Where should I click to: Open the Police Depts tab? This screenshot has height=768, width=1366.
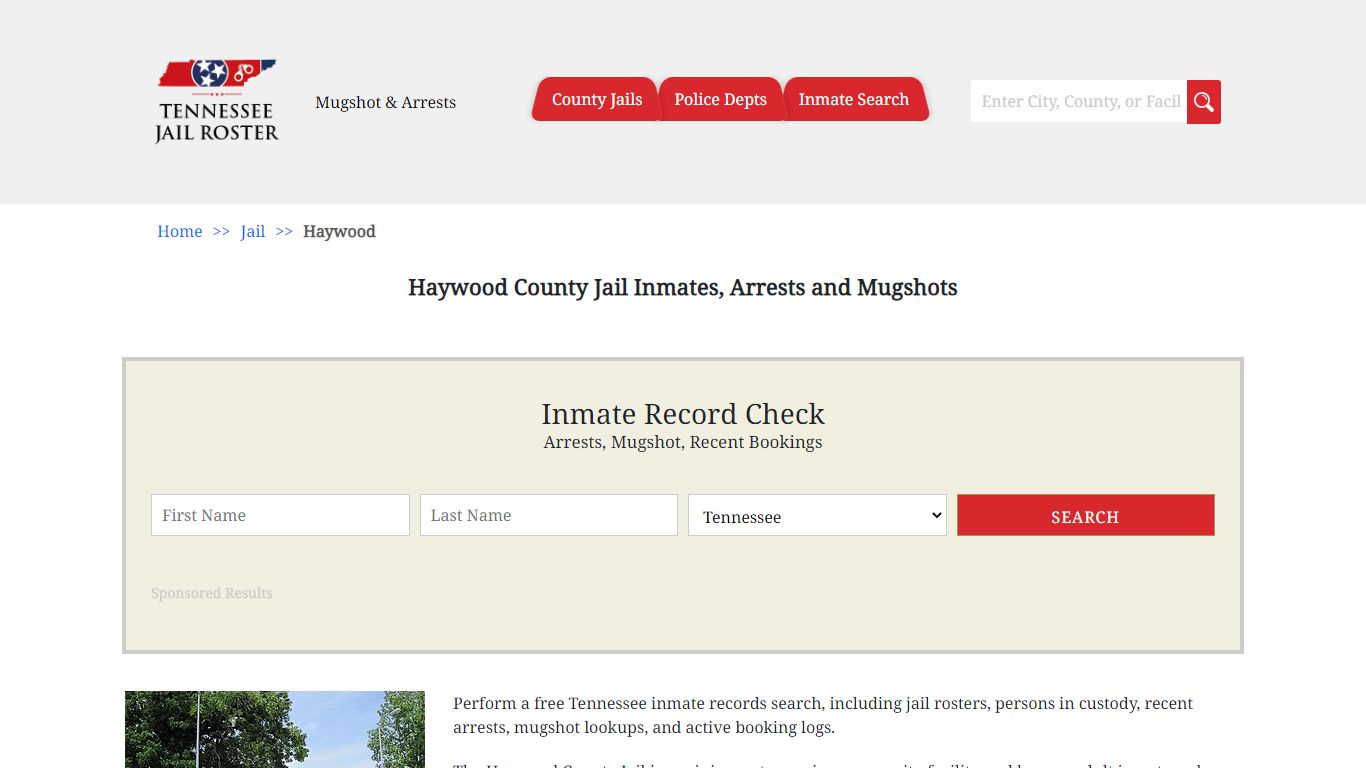(x=720, y=99)
